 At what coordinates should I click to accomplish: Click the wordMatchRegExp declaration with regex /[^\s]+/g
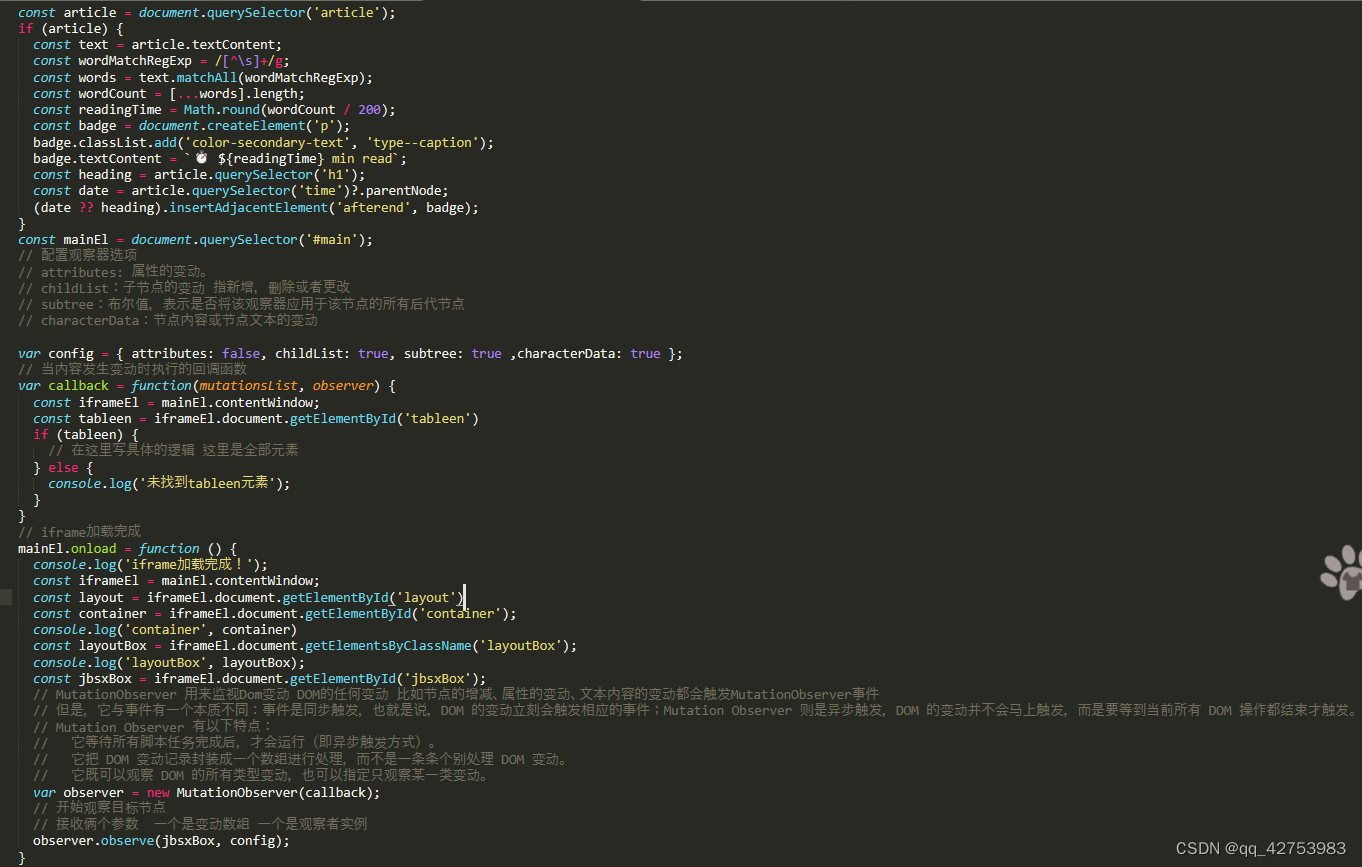click(162, 60)
